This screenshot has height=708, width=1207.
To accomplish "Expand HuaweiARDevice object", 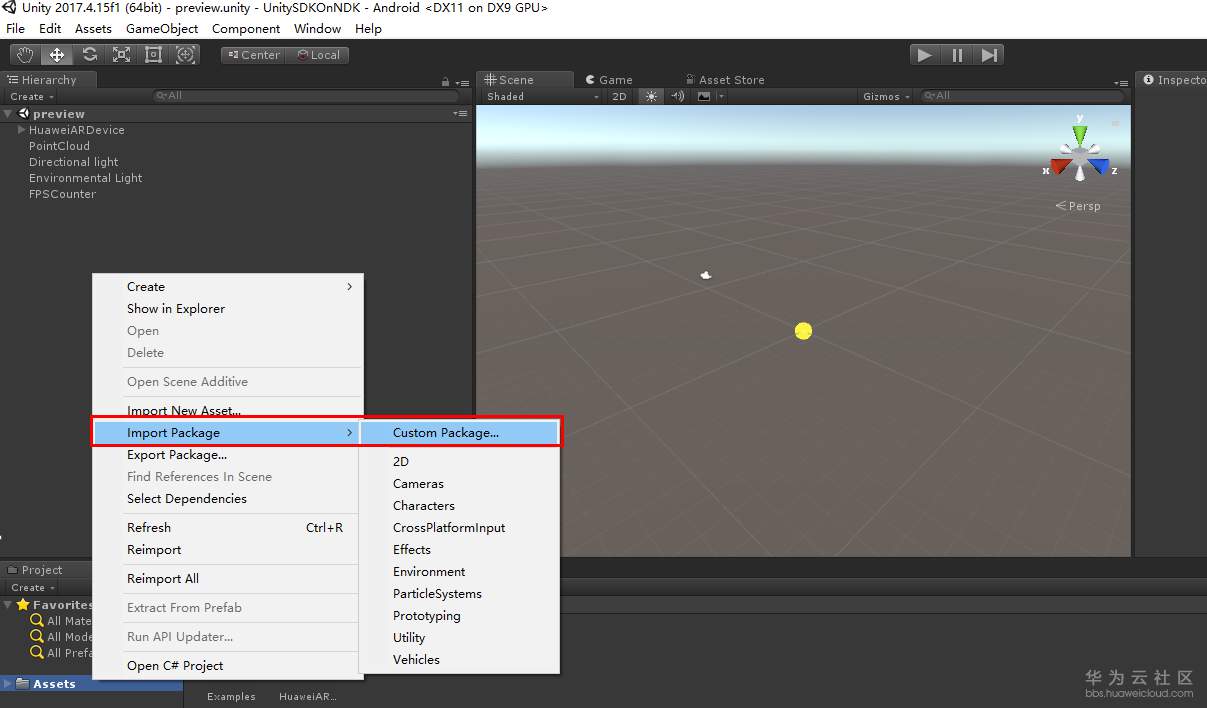I will click(x=22, y=130).
